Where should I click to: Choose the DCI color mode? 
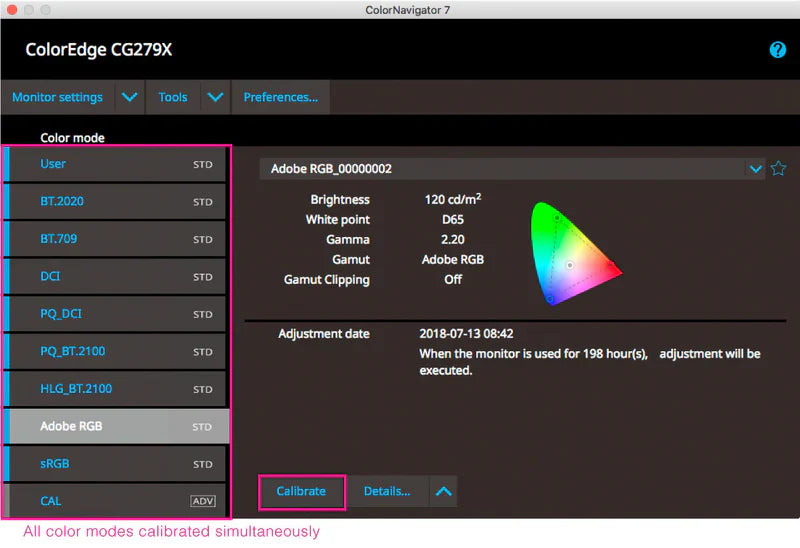click(x=51, y=276)
